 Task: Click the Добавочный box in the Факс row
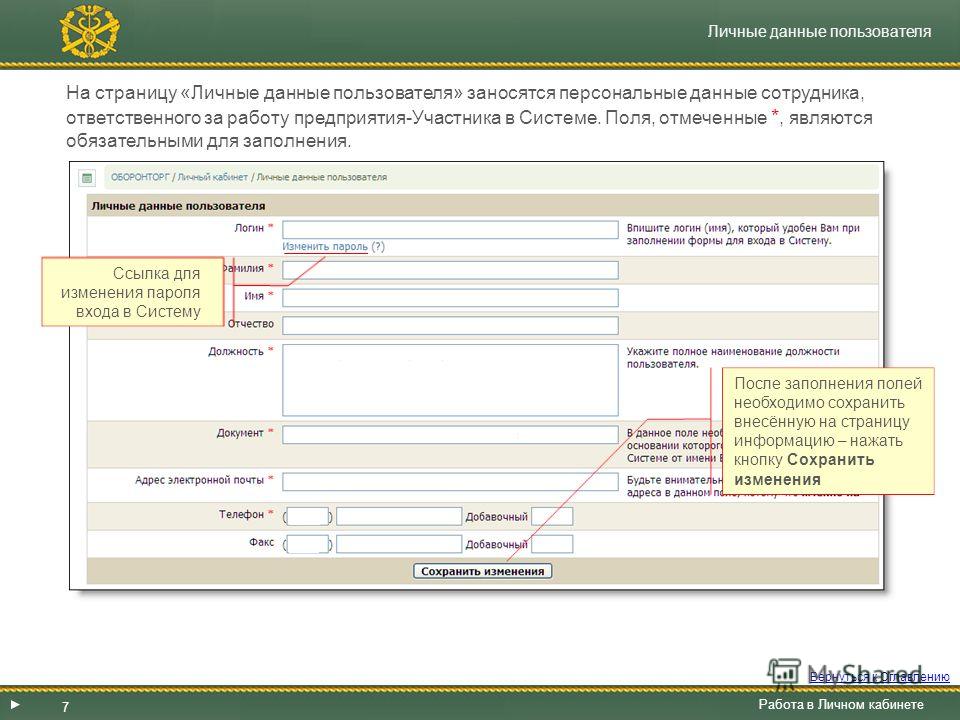tap(552, 544)
